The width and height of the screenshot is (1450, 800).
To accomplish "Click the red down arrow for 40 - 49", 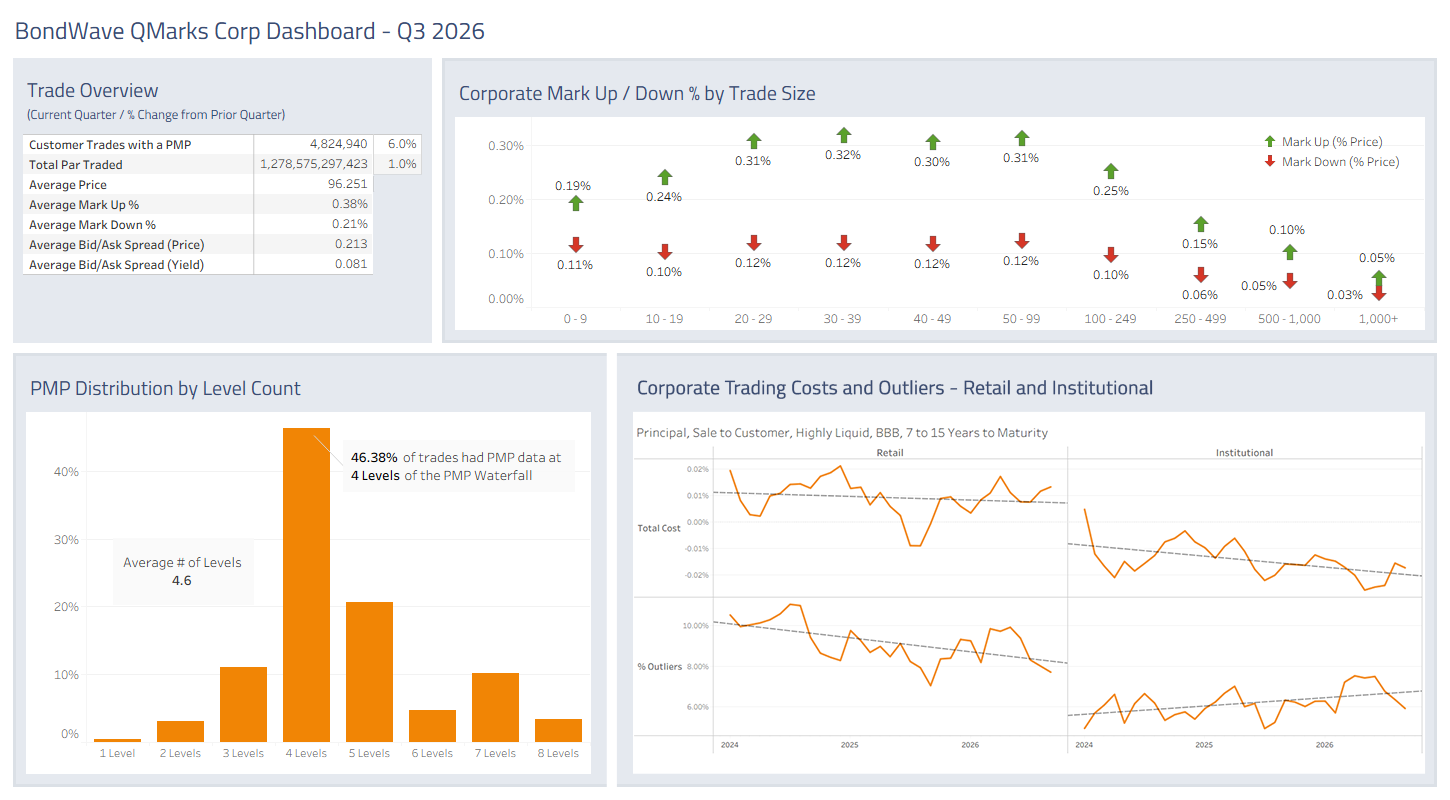I will click(932, 243).
